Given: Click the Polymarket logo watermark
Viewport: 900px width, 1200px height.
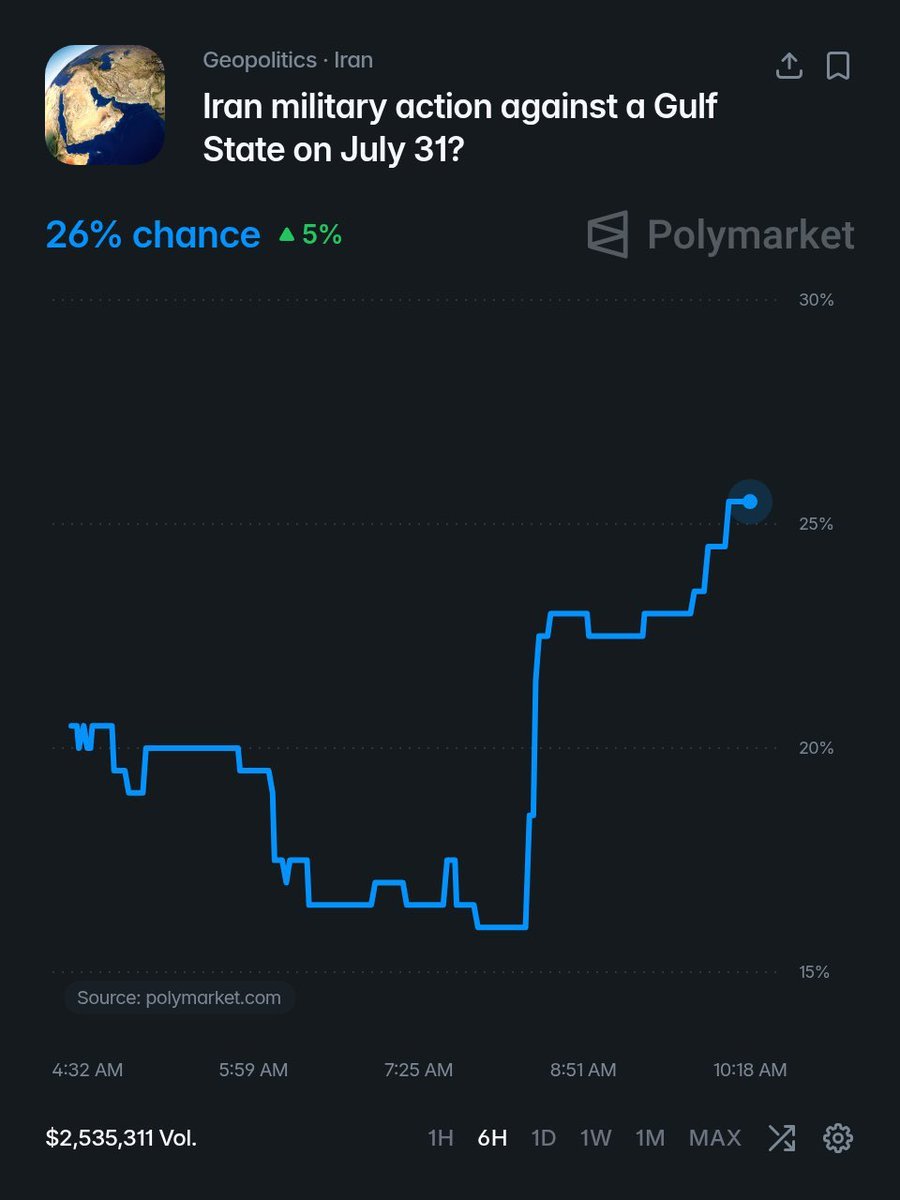Looking at the screenshot, I should coord(720,235).
